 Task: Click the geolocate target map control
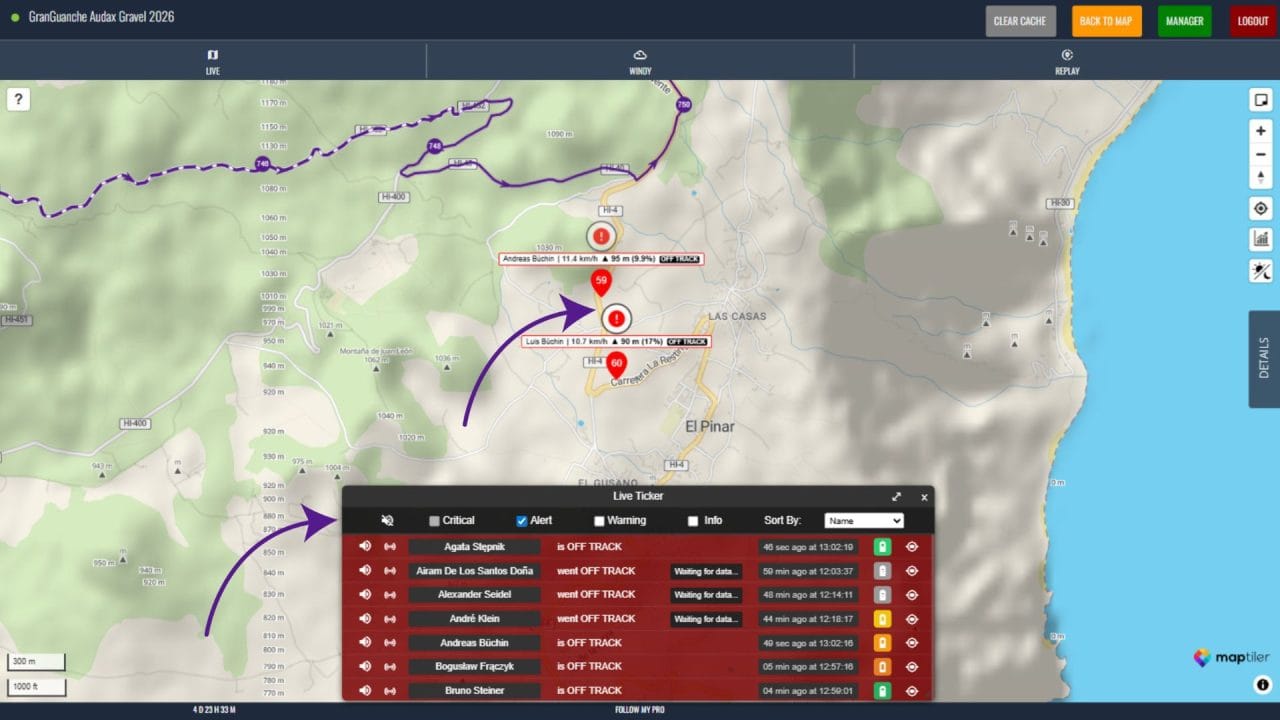point(1261,208)
